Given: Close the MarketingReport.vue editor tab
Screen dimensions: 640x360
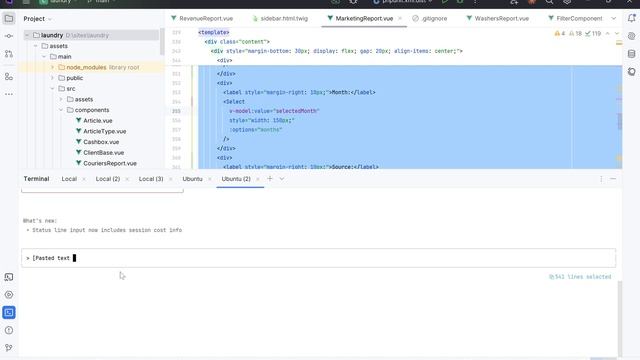Looking at the screenshot, I should (400, 18).
